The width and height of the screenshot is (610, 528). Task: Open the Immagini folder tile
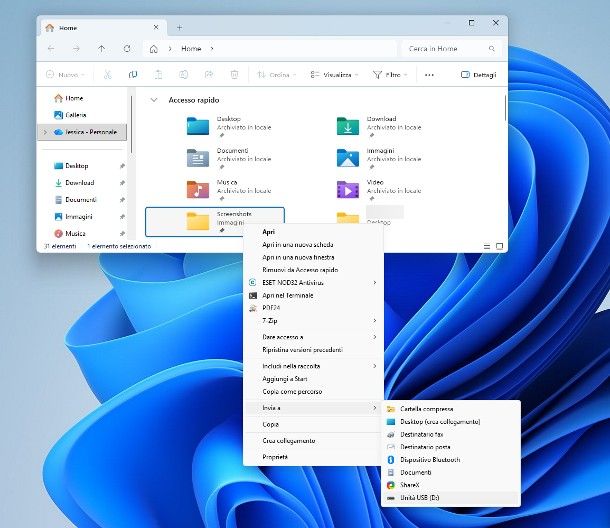point(379,158)
